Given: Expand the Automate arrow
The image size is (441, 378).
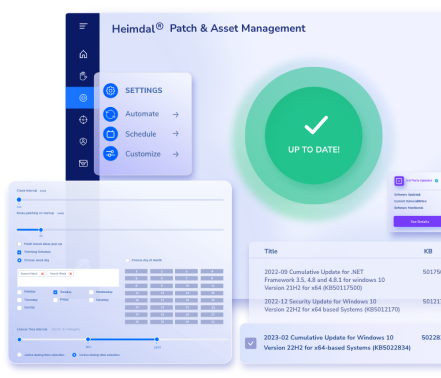Looking at the screenshot, I should point(176,115).
